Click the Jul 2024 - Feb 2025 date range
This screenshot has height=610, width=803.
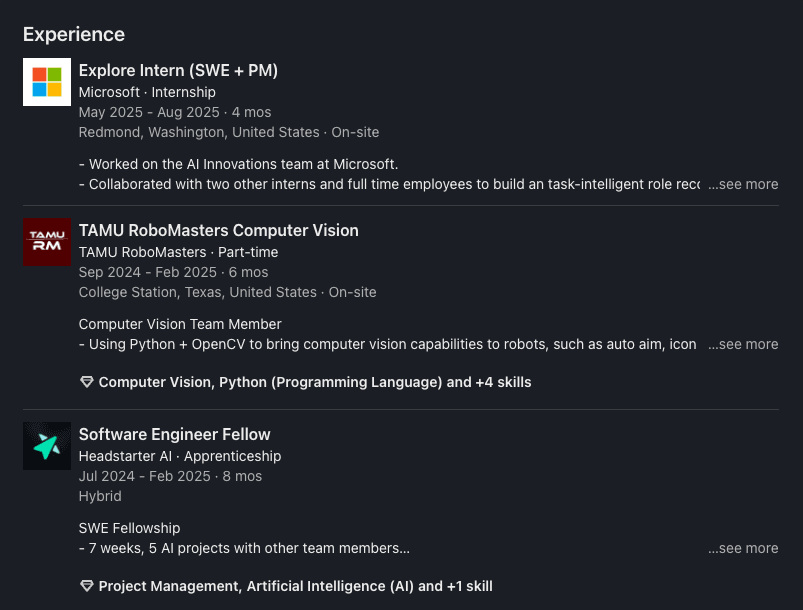click(x=144, y=476)
